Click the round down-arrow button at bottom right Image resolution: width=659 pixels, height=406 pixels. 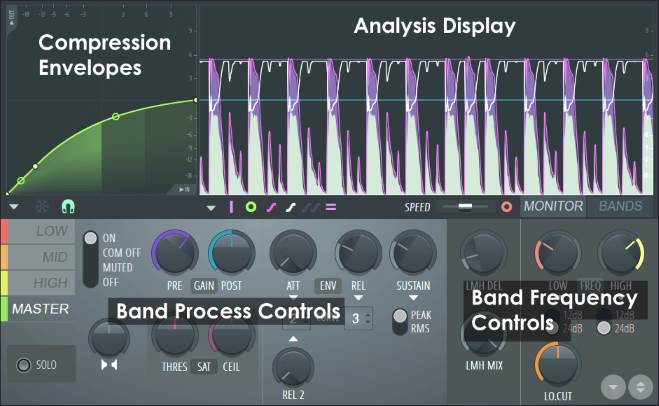coord(613,386)
